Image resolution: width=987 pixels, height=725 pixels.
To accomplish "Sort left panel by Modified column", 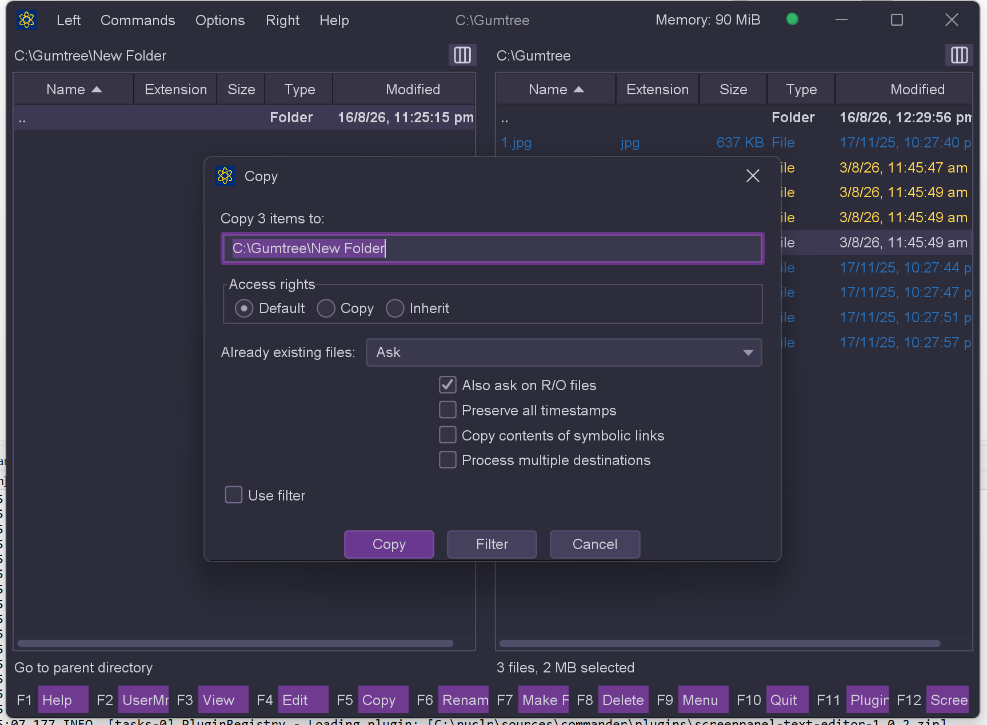I will [x=404, y=89].
